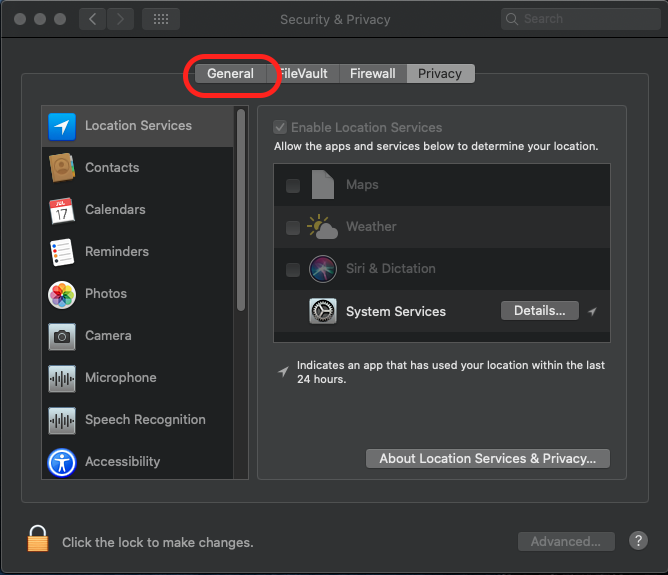Click About Location Services & Privacy button

tap(488, 459)
